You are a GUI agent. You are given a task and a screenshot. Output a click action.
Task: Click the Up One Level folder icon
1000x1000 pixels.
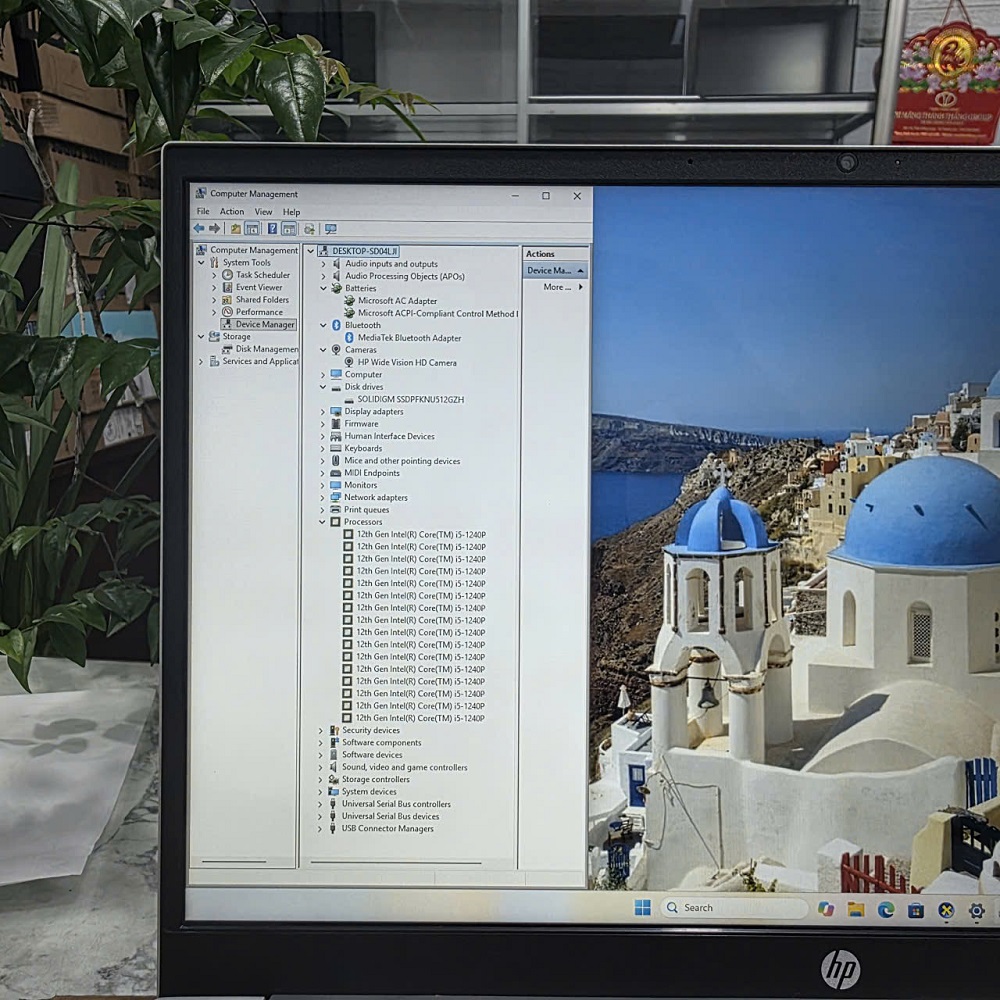[235, 229]
